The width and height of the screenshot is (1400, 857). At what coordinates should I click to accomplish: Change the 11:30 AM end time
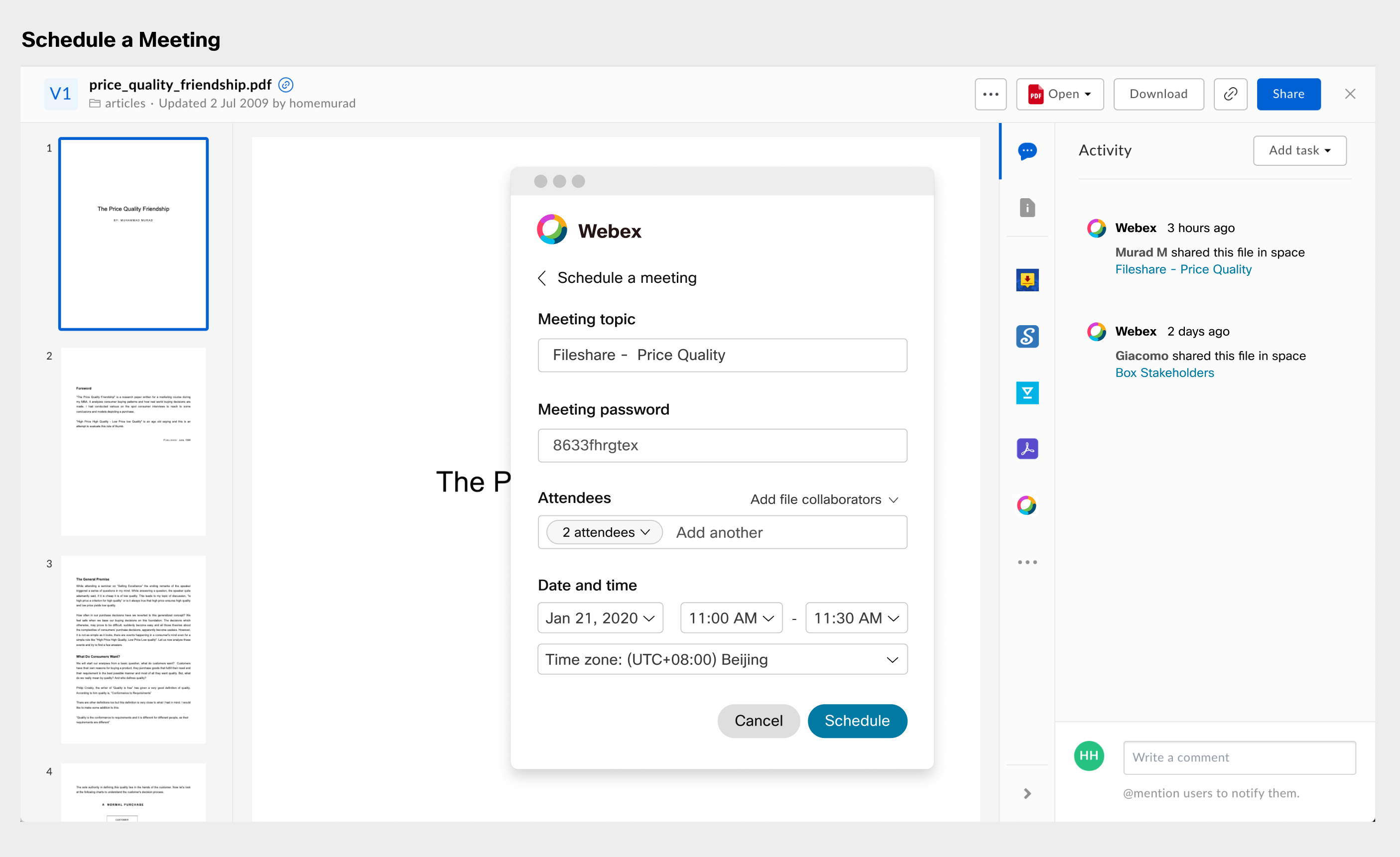[857, 618]
